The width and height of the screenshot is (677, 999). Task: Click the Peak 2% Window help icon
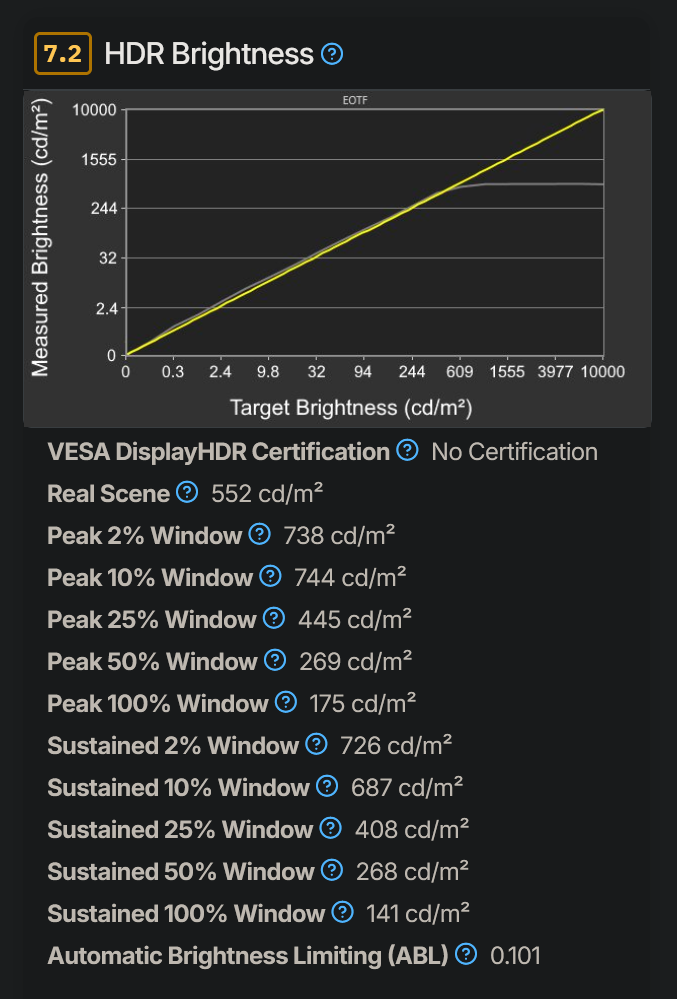259,535
